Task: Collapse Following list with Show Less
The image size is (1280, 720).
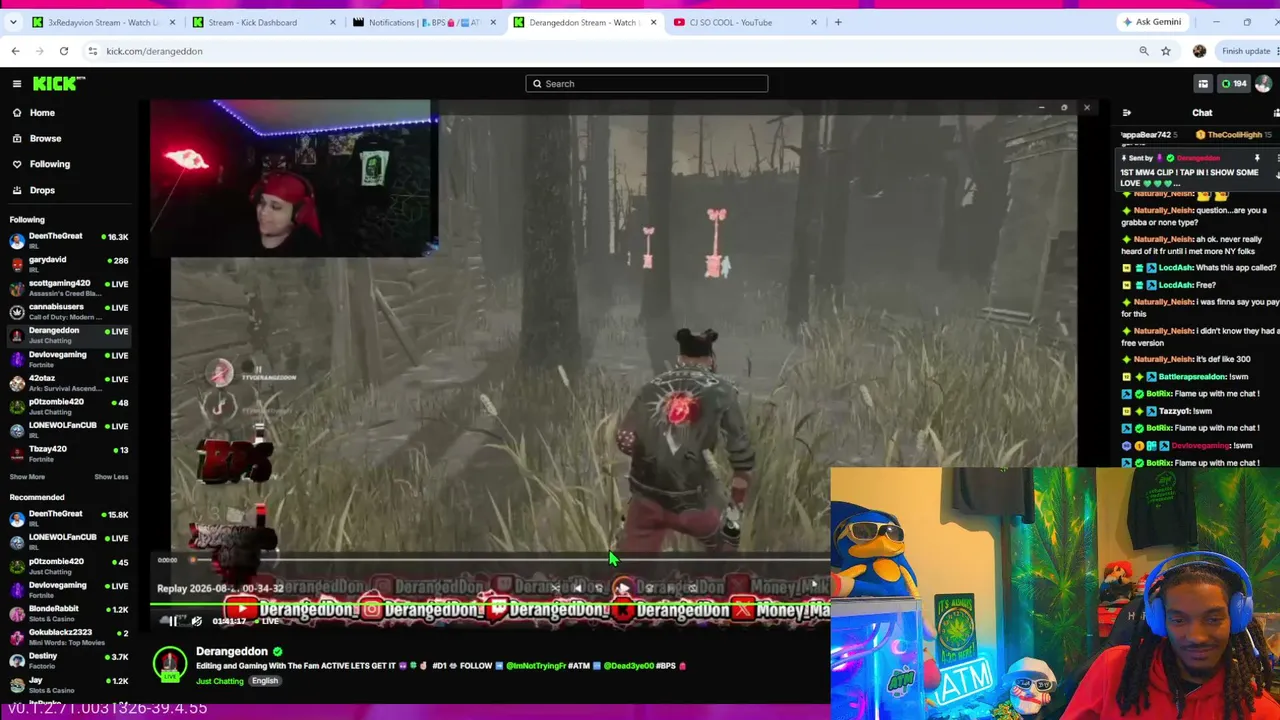Action: pyautogui.click(x=111, y=477)
